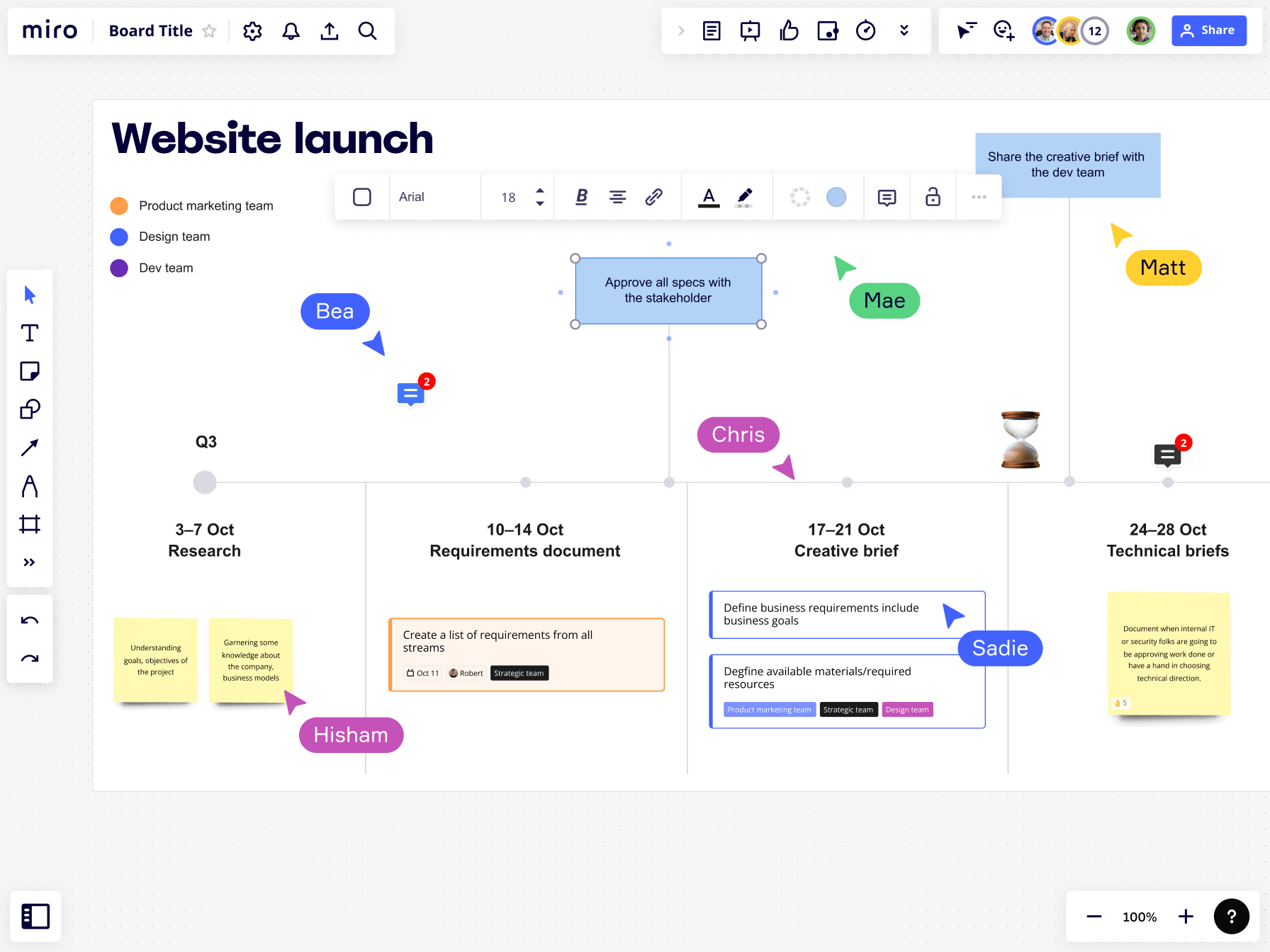Image resolution: width=1270 pixels, height=952 pixels.
Task: Click the Share button
Action: point(1208,30)
